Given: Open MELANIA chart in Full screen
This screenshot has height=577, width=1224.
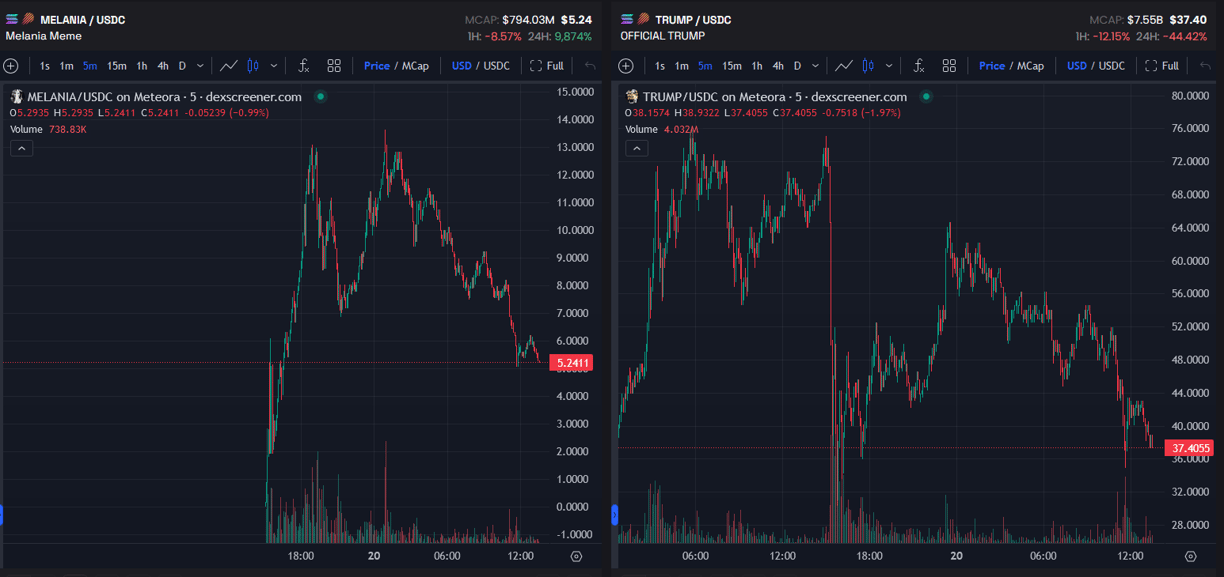Looking at the screenshot, I should click(x=547, y=66).
